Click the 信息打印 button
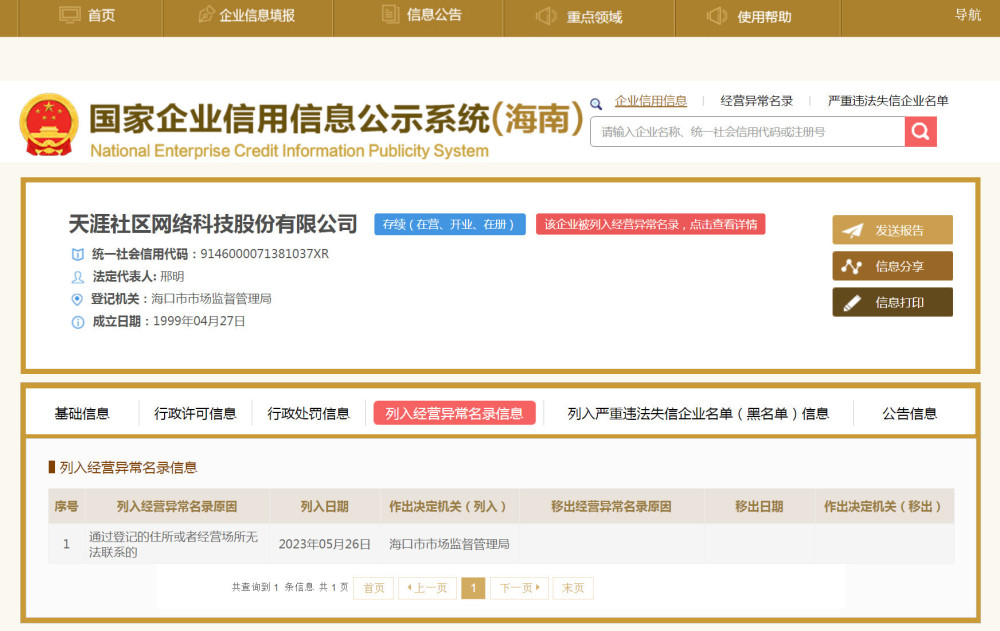The image size is (1000, 631). tap(892, 302)
